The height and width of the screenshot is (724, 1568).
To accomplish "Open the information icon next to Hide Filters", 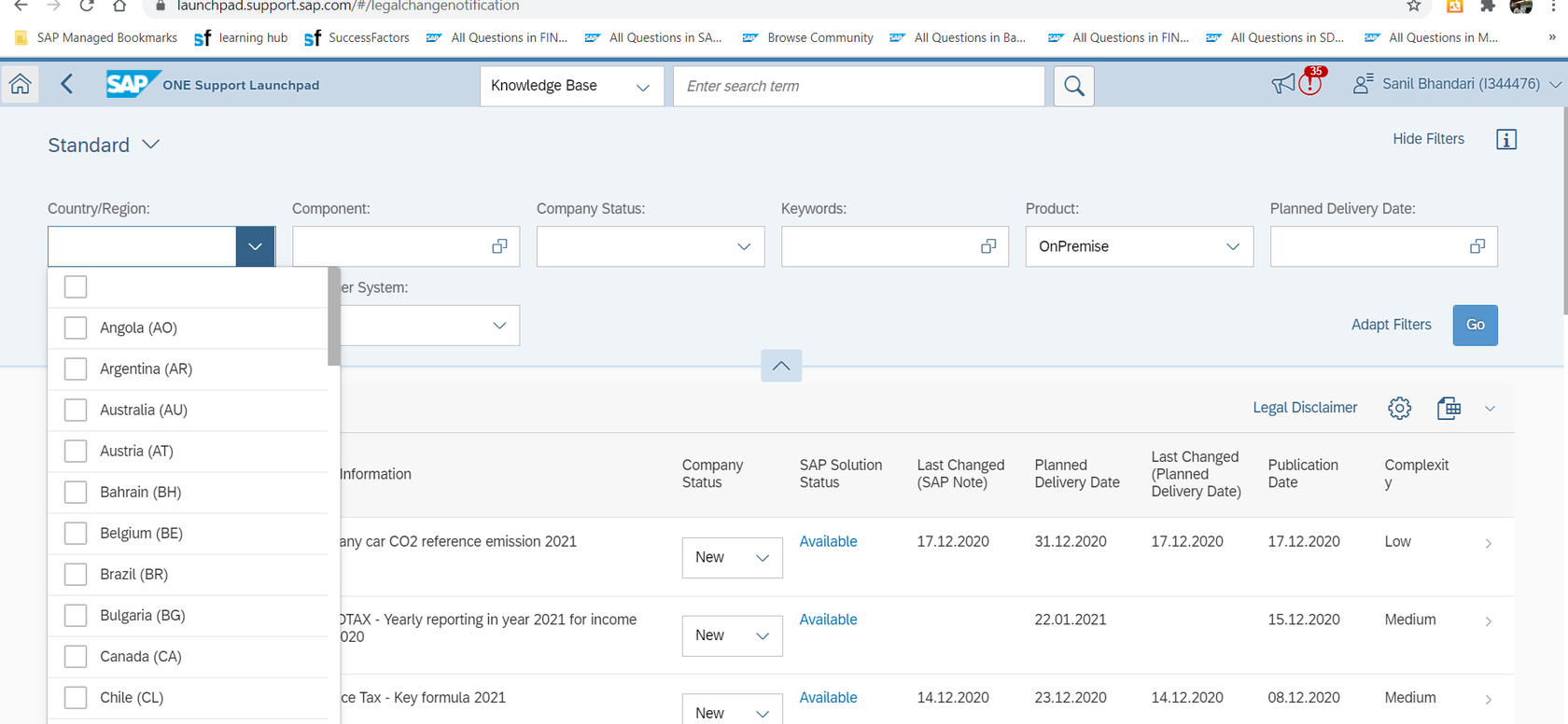I will (x=1506, y=139).
